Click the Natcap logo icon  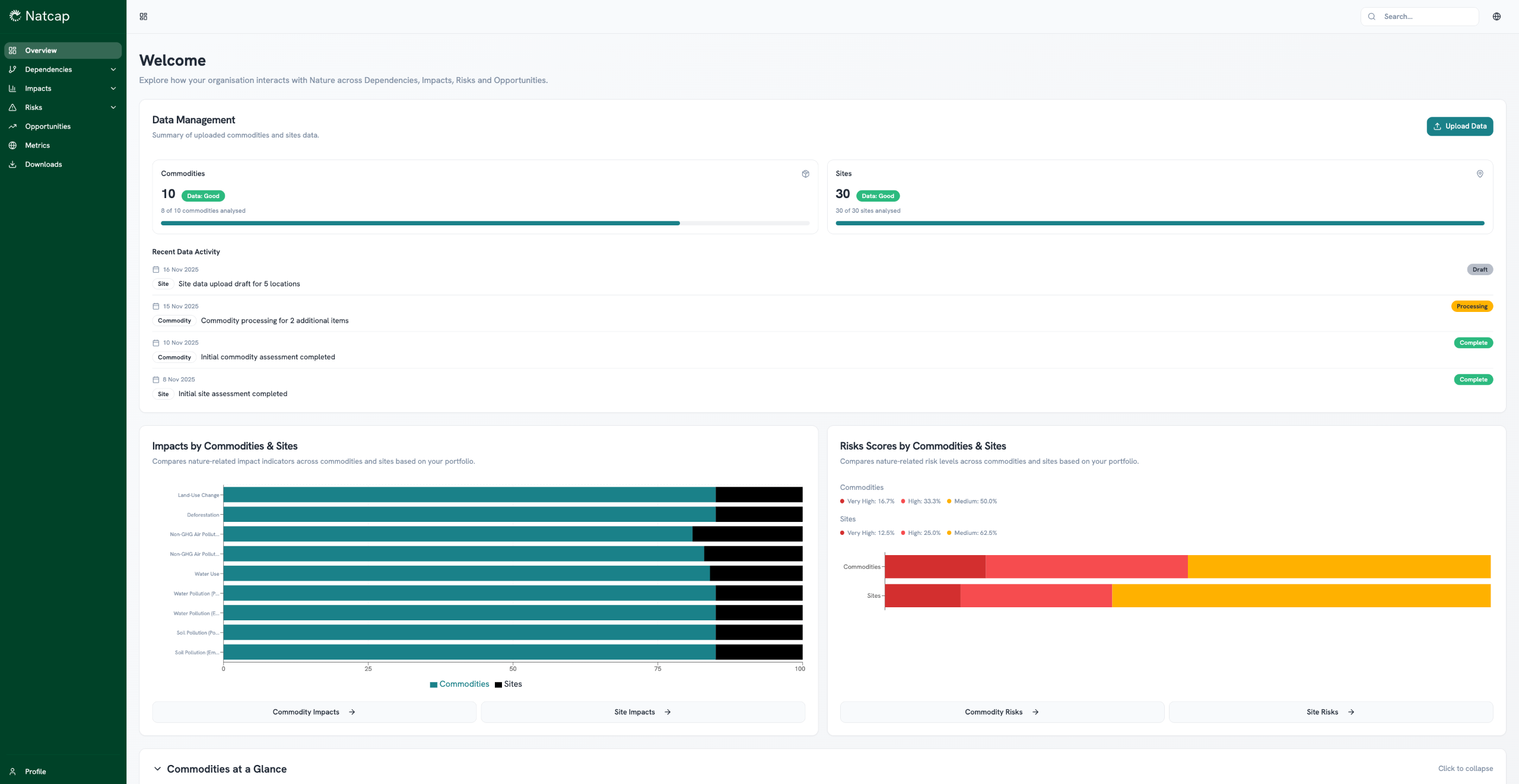[15, 16]
